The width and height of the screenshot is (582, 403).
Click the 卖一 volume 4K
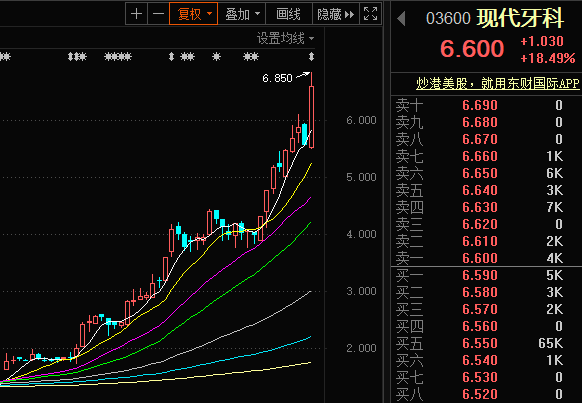[555, 258]
